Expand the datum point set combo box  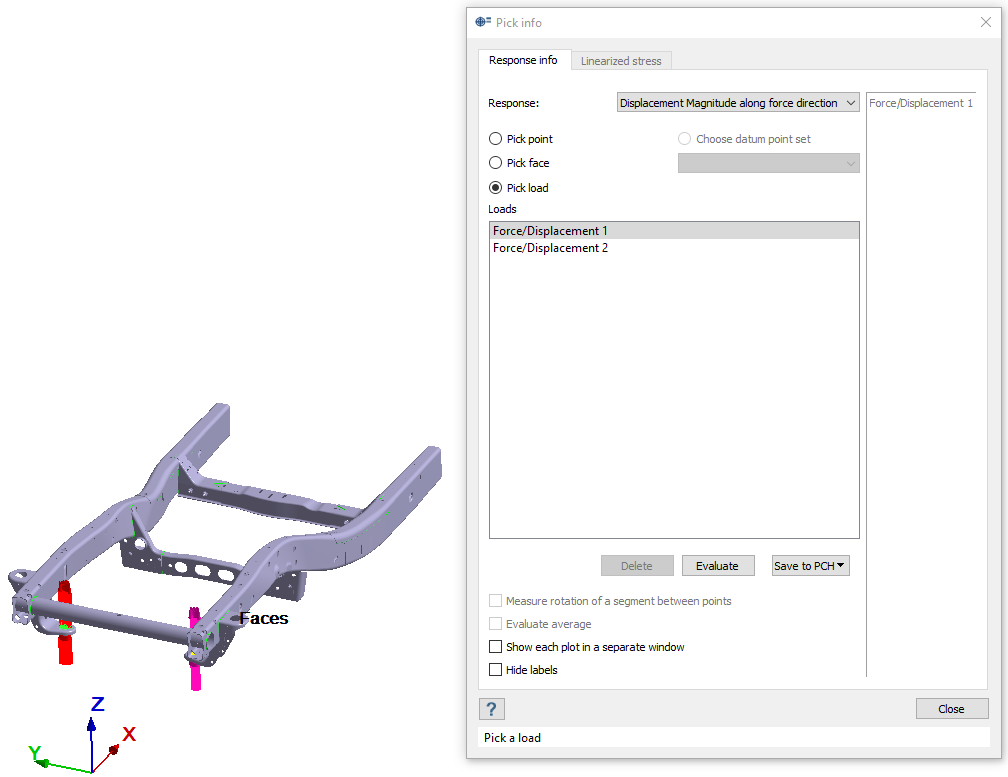click(768, 163)
